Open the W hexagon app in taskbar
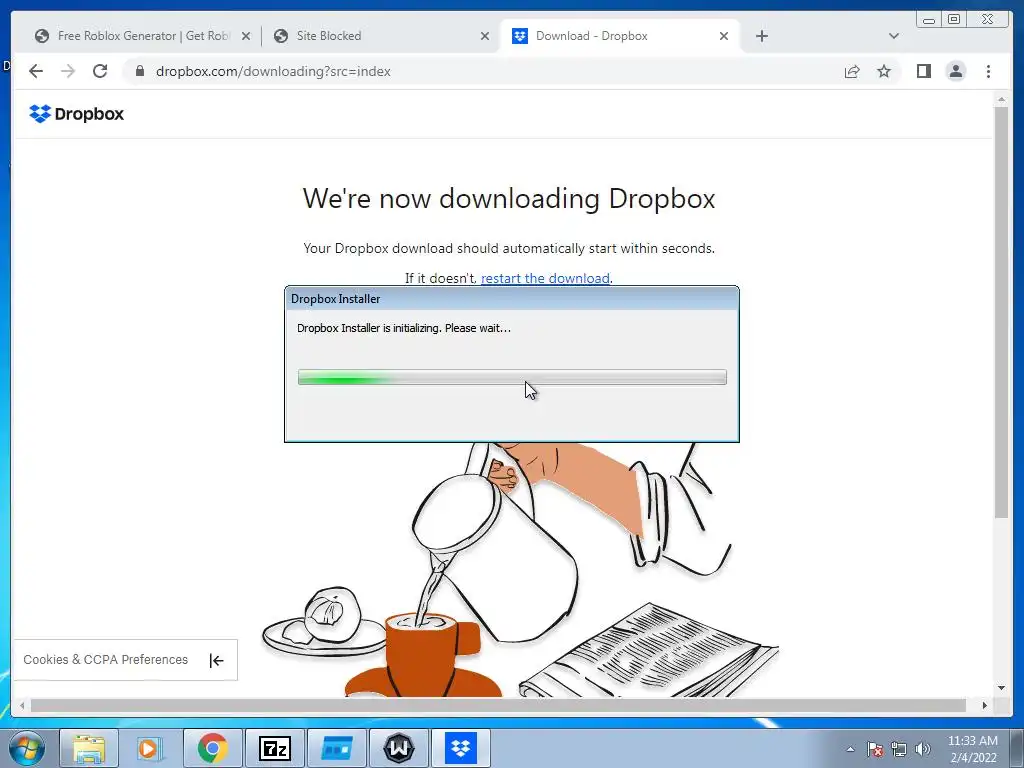1024x768 pixels. (x=398, y=748)
